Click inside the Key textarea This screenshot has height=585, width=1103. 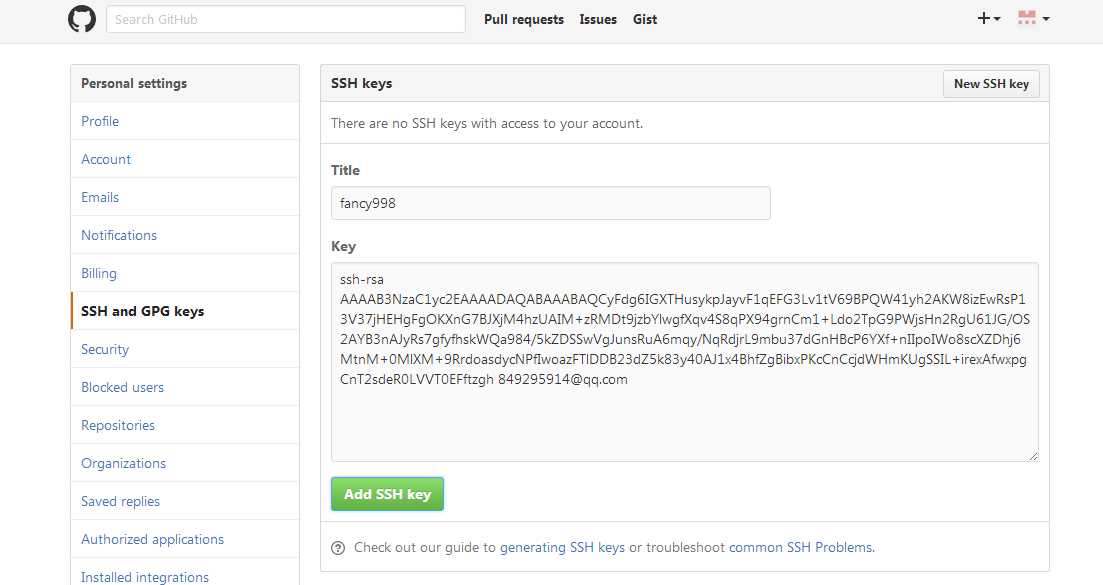[x=684, y=362]
